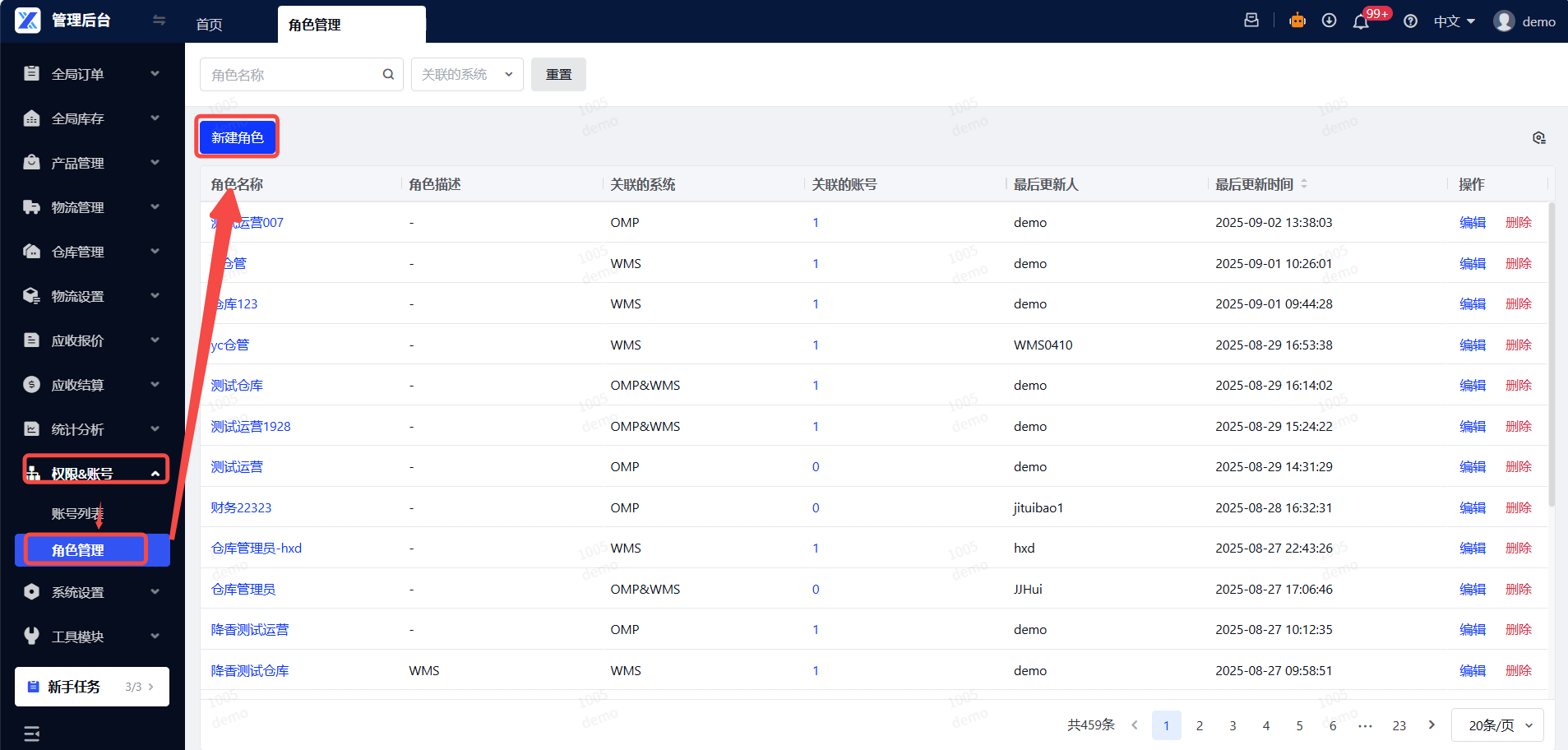
Task: Open the robot assistant icon
Action: click(1297, 21)
